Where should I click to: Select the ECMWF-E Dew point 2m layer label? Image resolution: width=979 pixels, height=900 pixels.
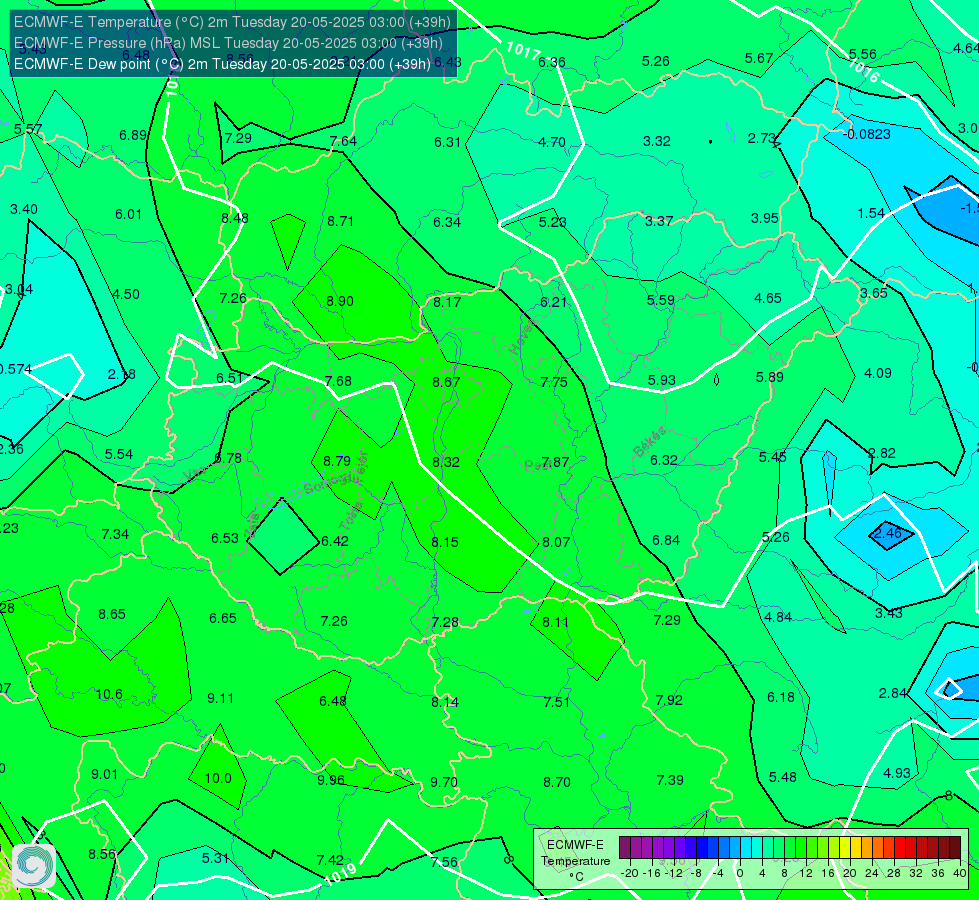pos(222,64)
